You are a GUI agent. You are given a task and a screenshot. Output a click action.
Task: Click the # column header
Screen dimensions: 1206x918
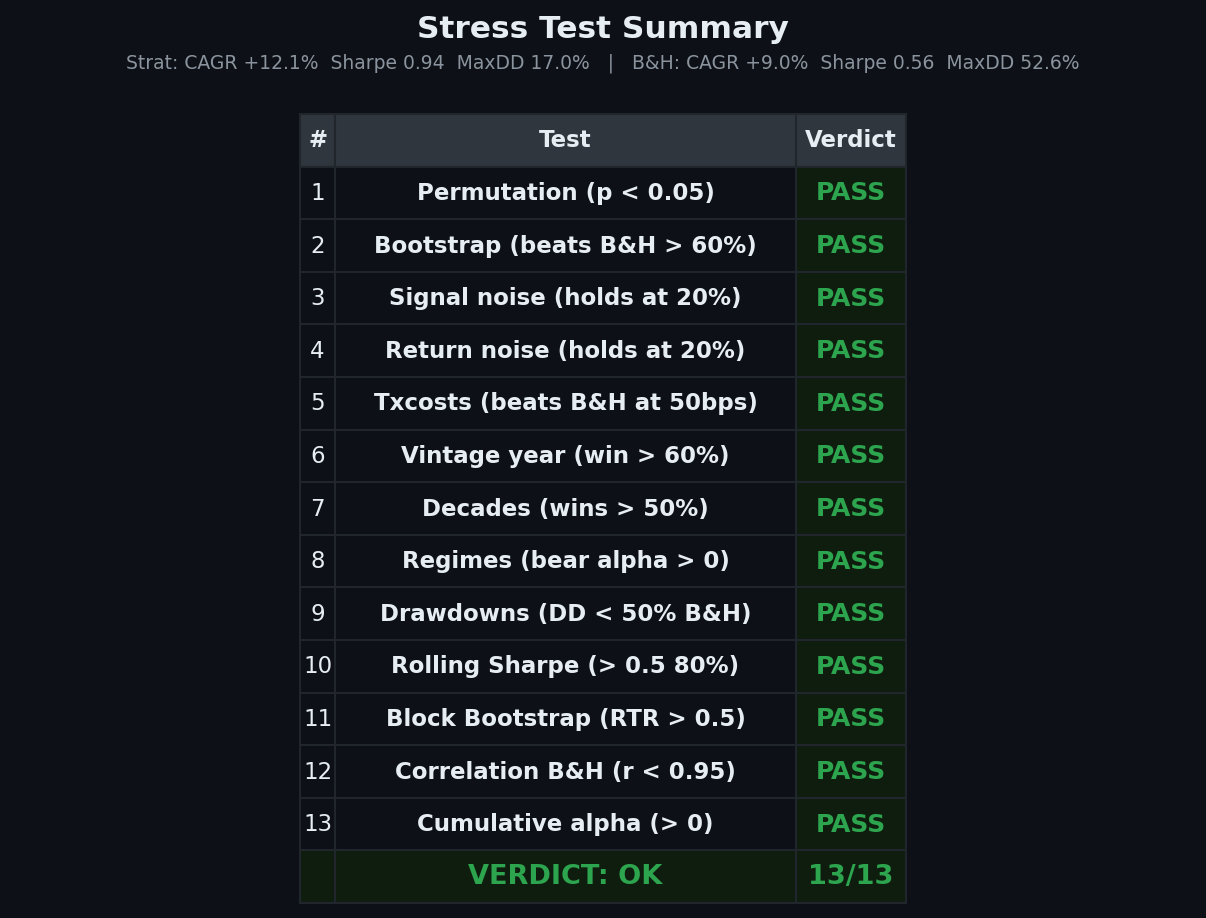click(x=317, y=140)
